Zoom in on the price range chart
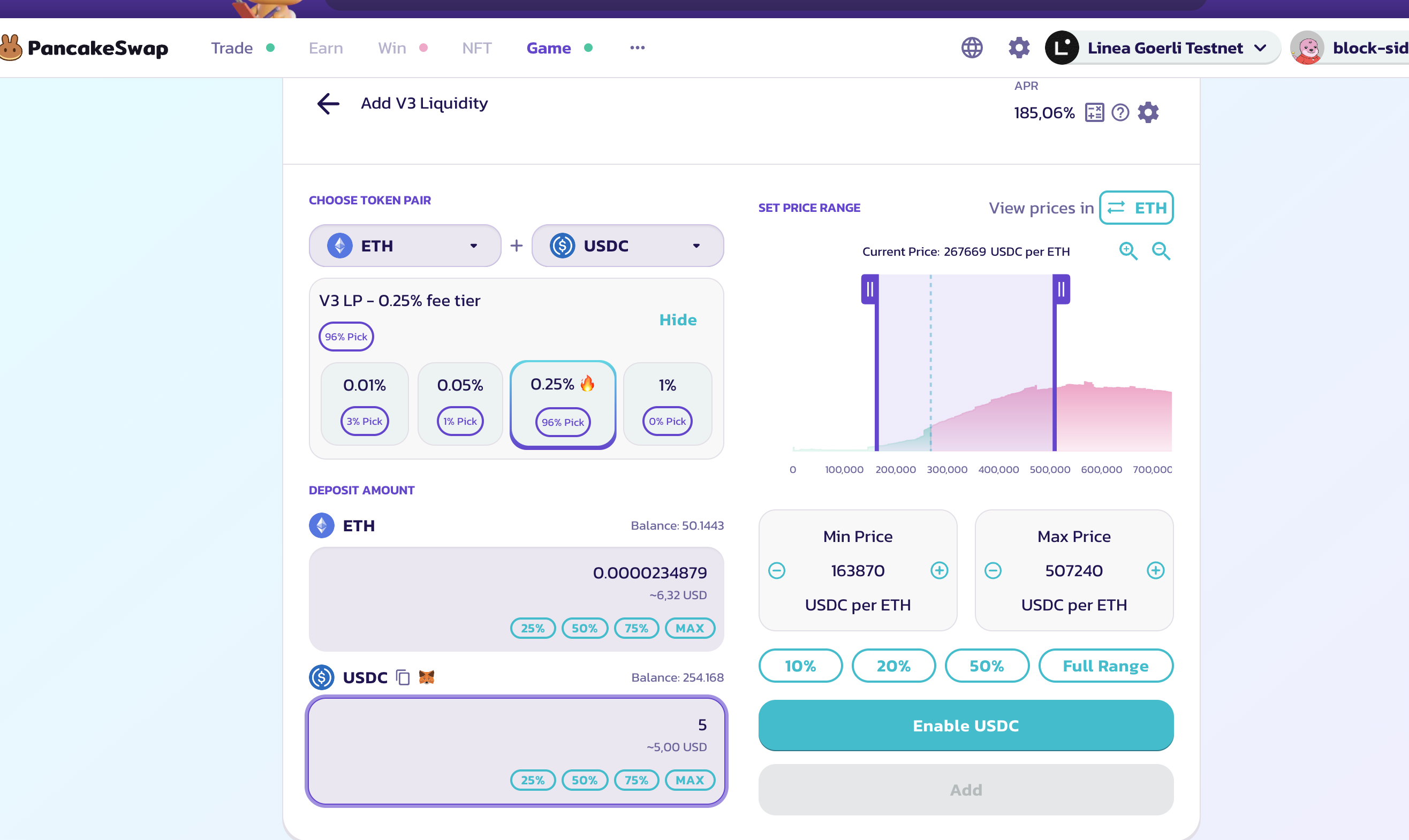Viewport: 1409px width, 840px height. (x=1127, y=251)
